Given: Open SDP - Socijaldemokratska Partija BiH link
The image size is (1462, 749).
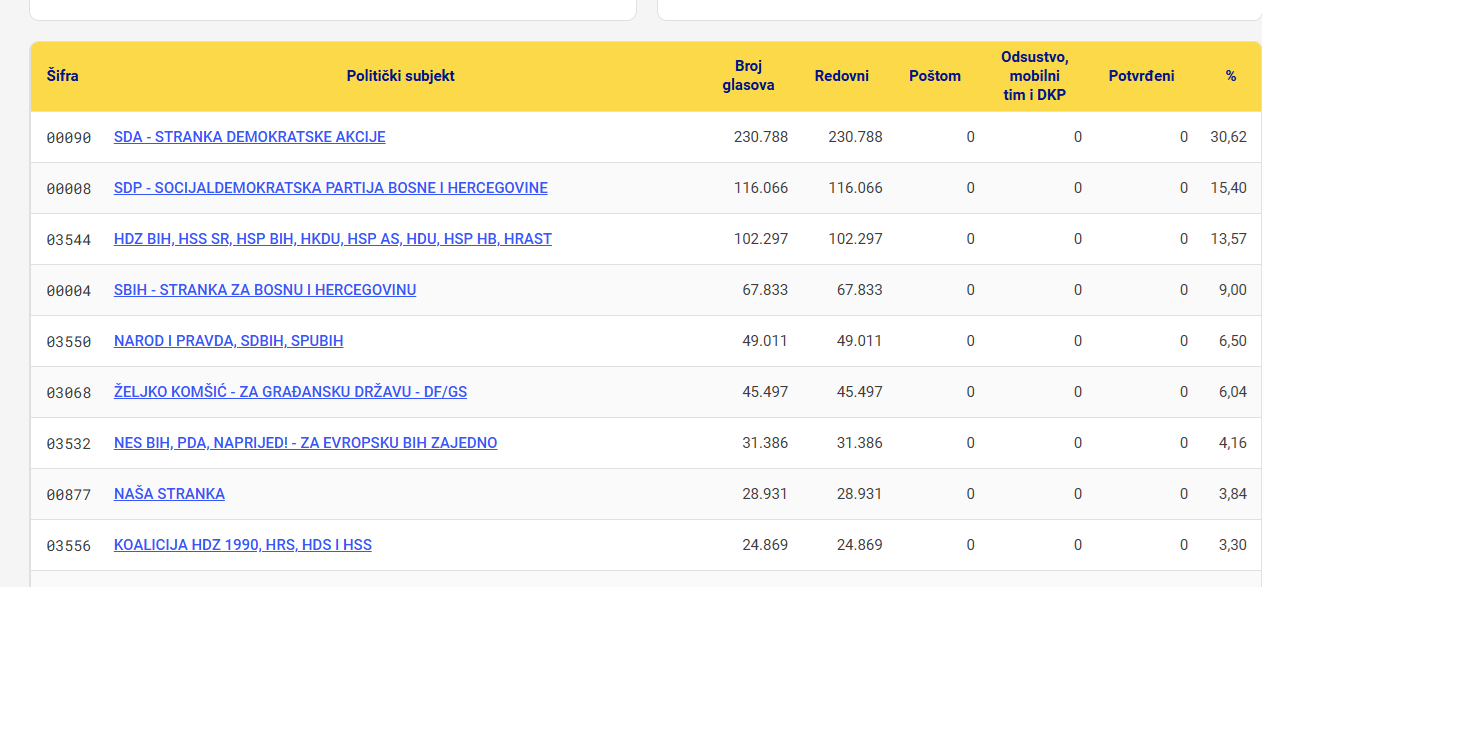Looking at the screenshot, I should [x=331, y=188].
